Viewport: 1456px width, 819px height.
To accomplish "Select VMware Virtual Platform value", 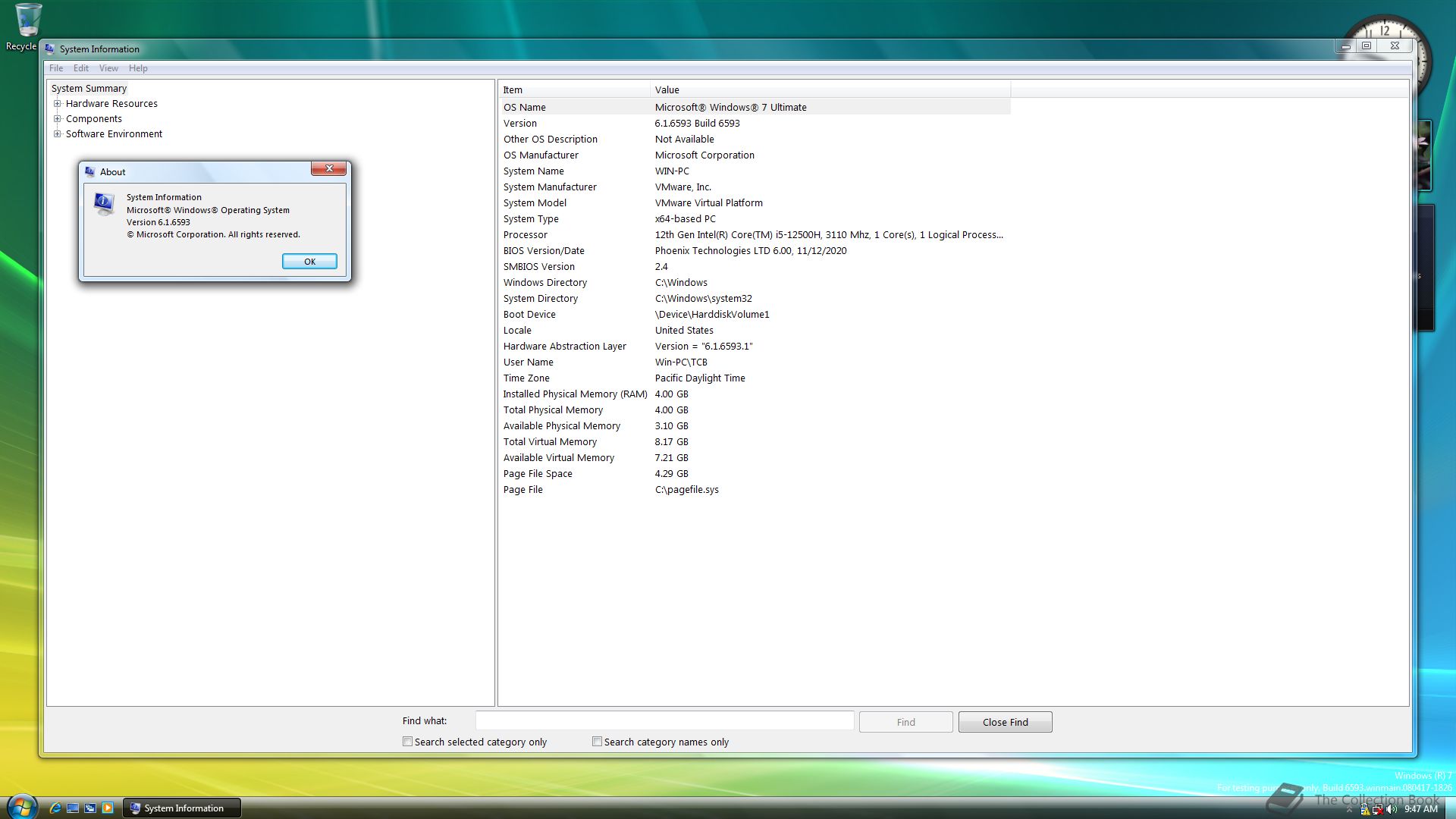I will pos(709,203).
